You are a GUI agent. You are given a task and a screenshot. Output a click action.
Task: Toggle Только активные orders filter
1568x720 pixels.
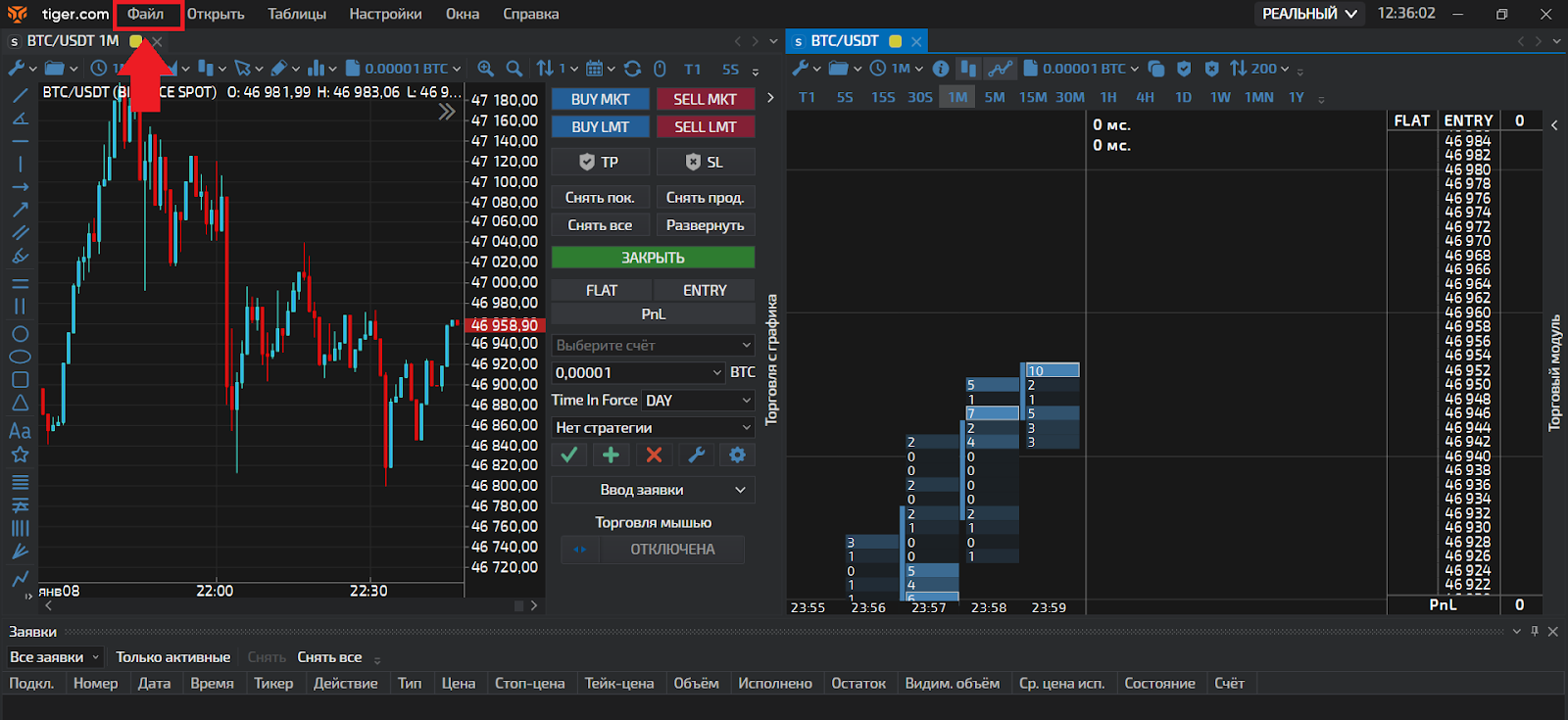pyautogui.click(x=172, y=657)
